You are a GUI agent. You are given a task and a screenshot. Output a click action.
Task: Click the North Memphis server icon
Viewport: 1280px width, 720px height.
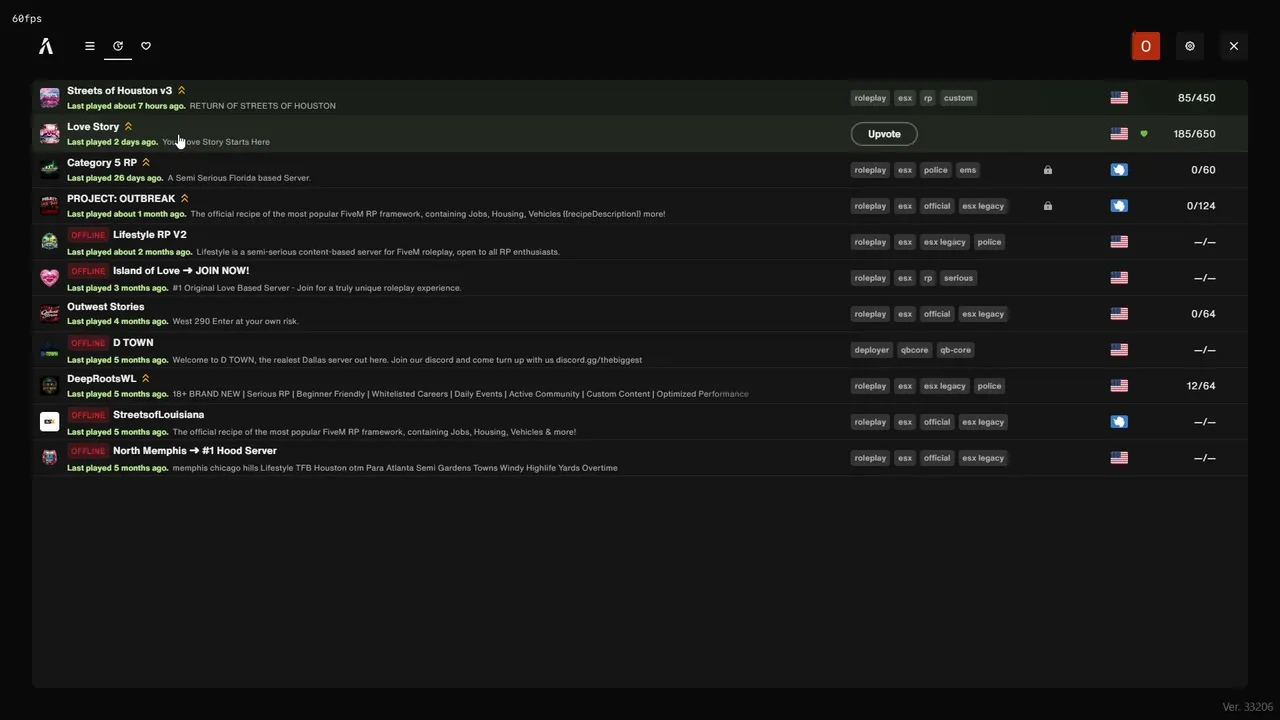tap(49, 458)
